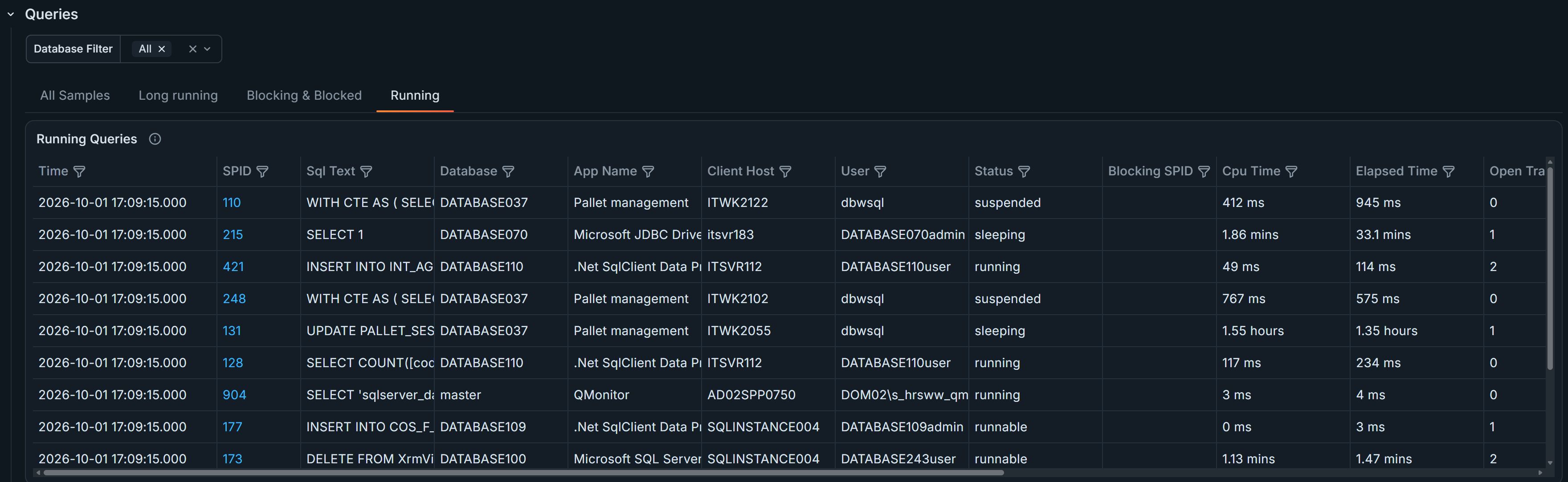
Task: Open SPID 173 link
Action: pyautogui.click(x=232, y=459)
